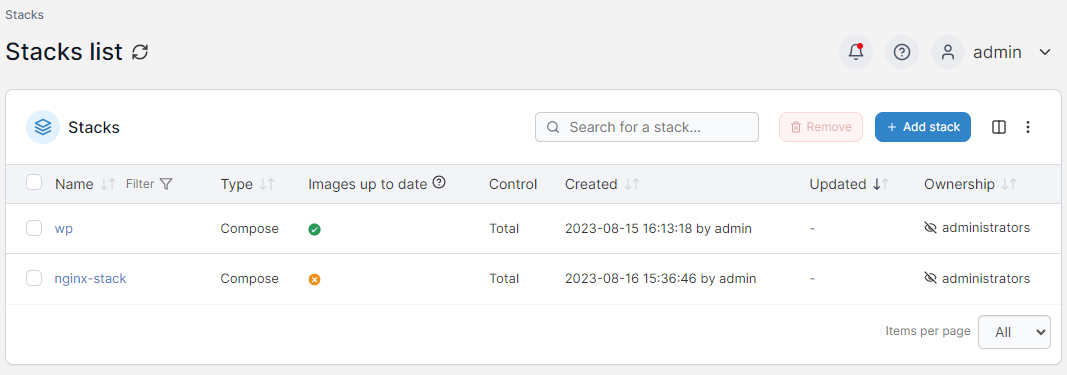The height and width of the screenshot is (375, 1067).
Task: Tick the nginx-stack row checkbox
Action: (34, 278)
